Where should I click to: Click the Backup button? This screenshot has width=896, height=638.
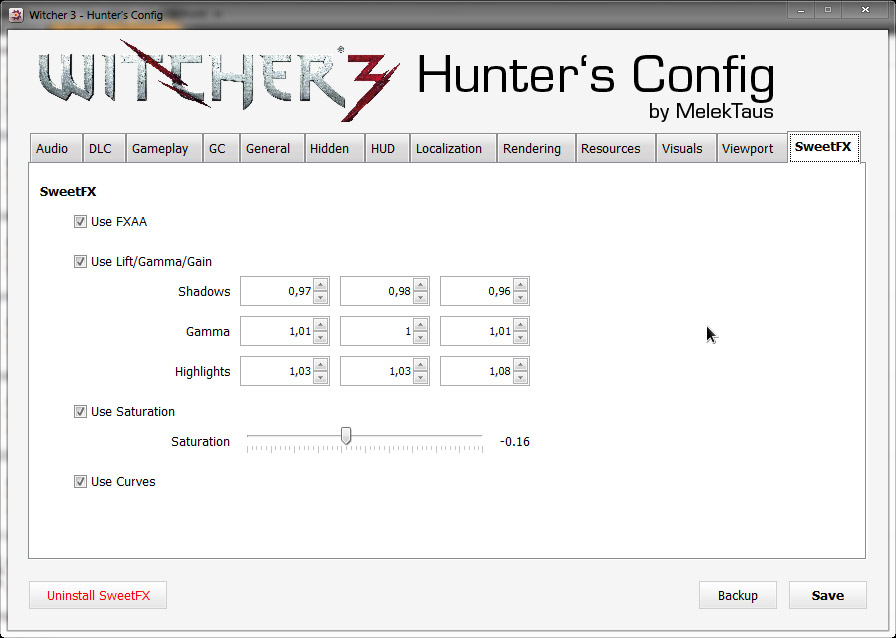pos(737,596)
